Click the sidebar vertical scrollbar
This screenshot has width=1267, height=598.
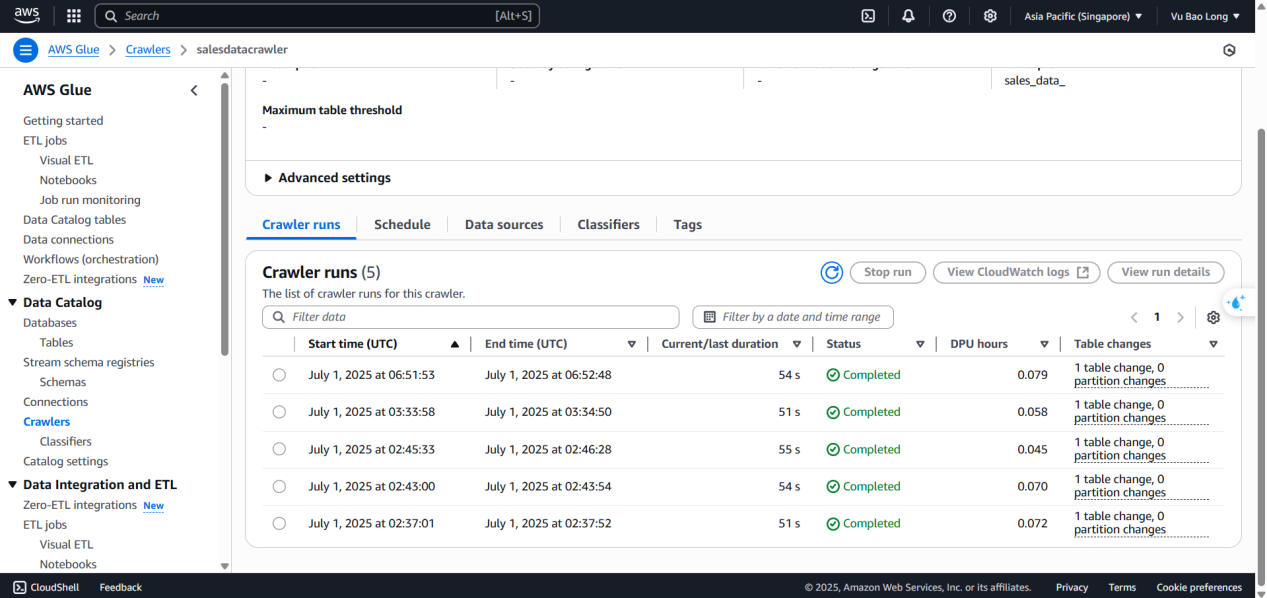(225, 220)
